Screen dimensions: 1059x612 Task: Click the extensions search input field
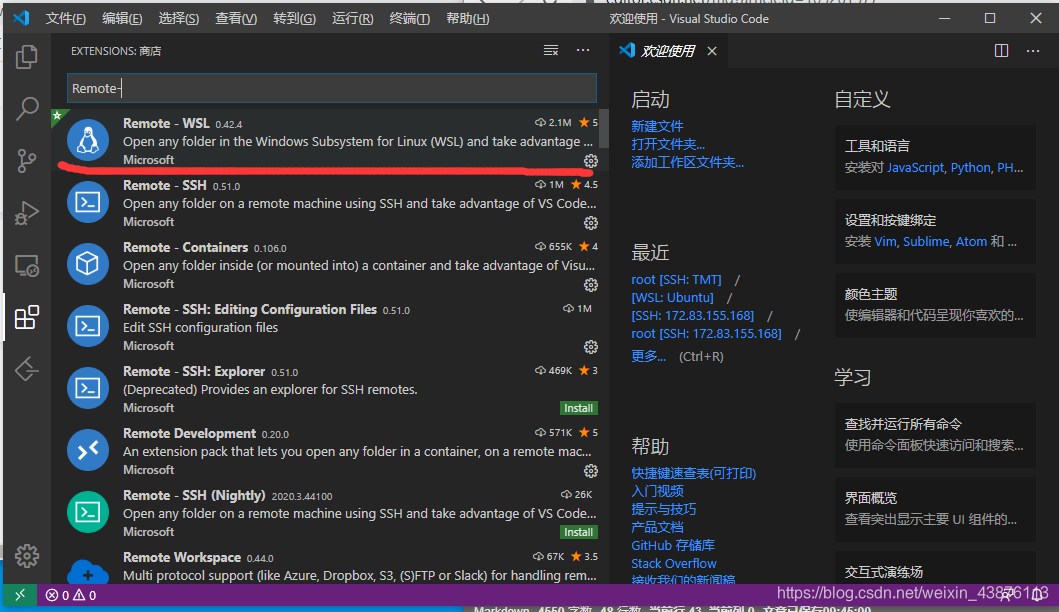pos(332,88)
